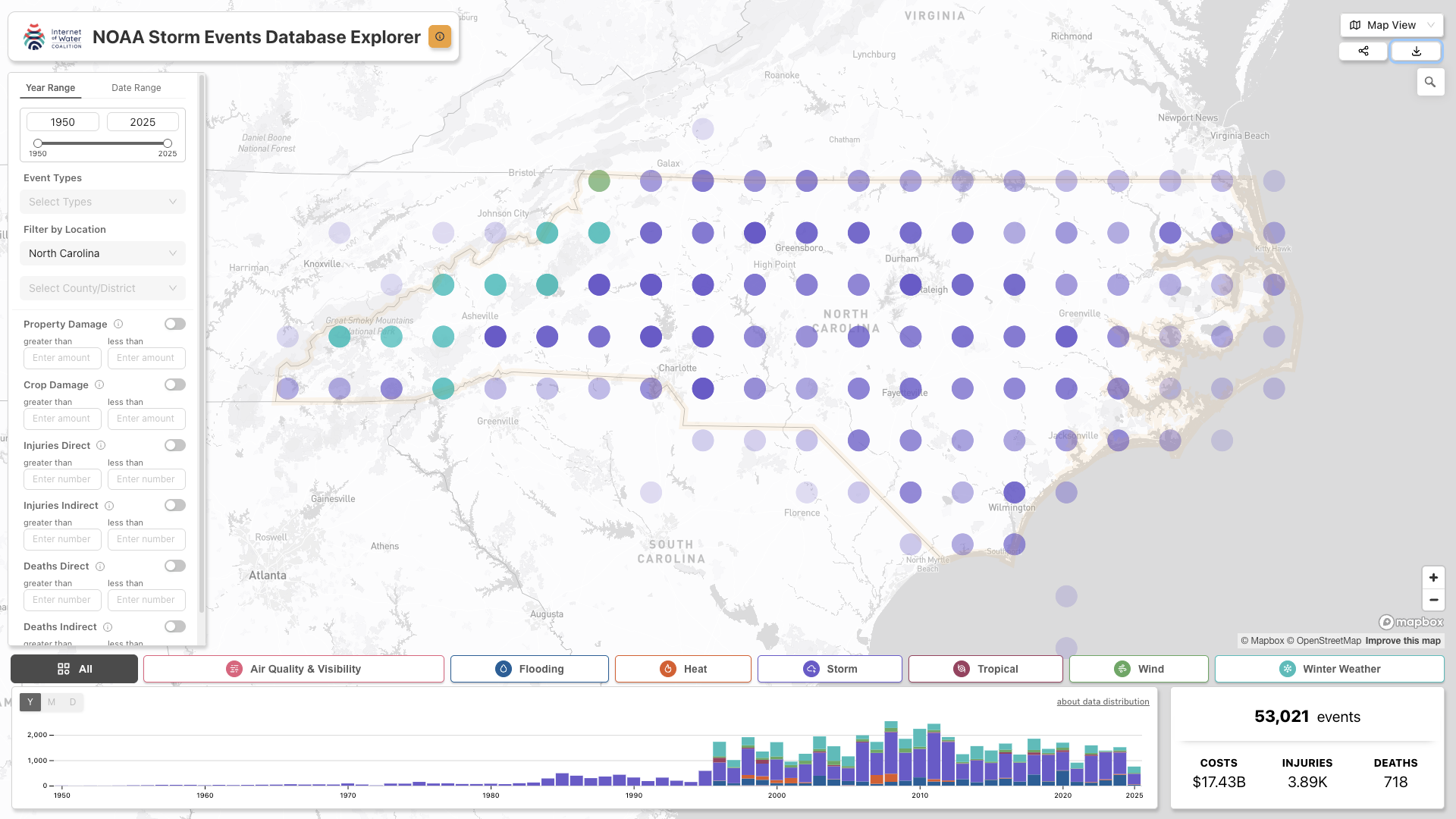Screen dimensions: 1456x819
Task: Click the download icon button
Action: point(1416,51)
